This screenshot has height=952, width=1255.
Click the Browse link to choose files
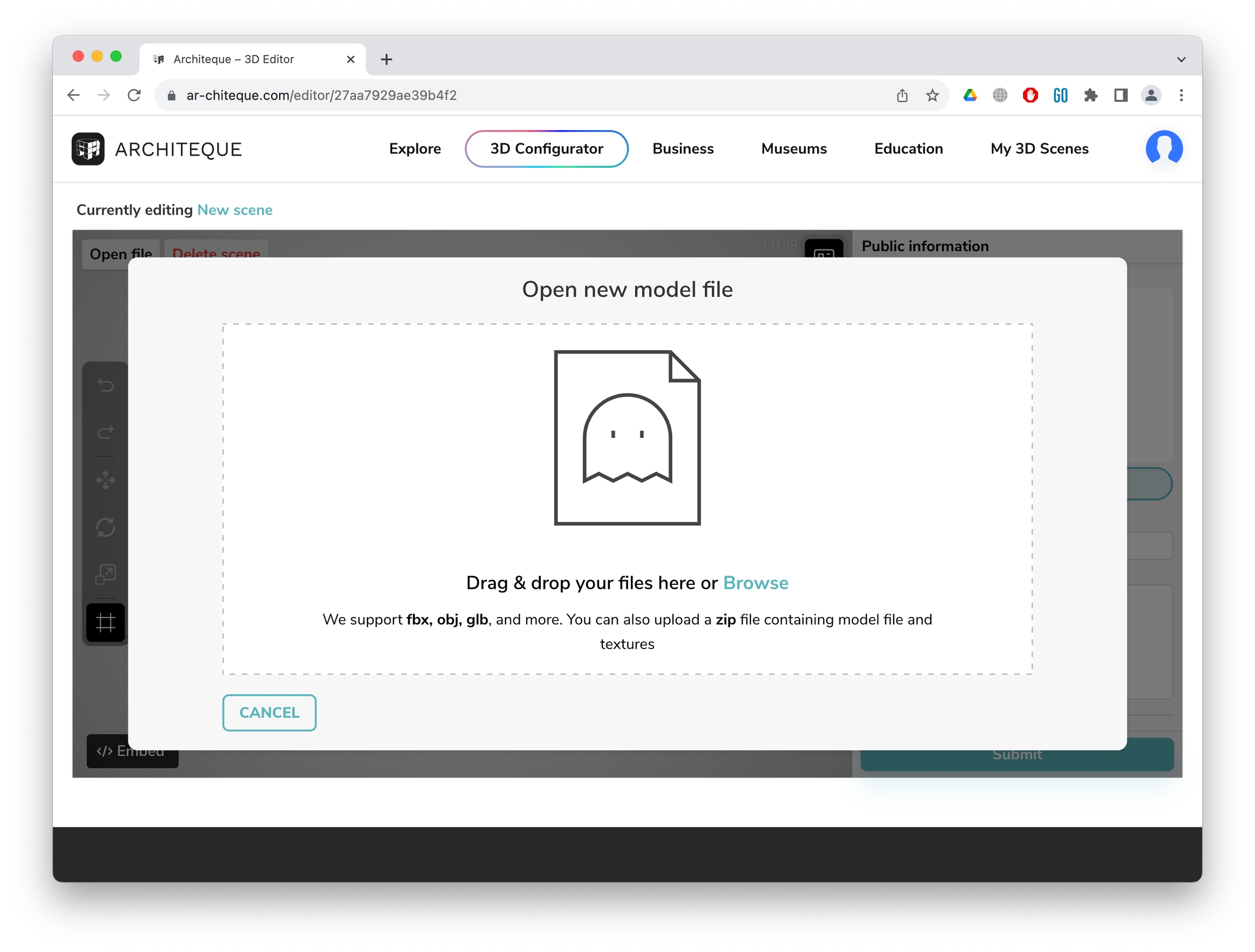(x=755, y=583)
